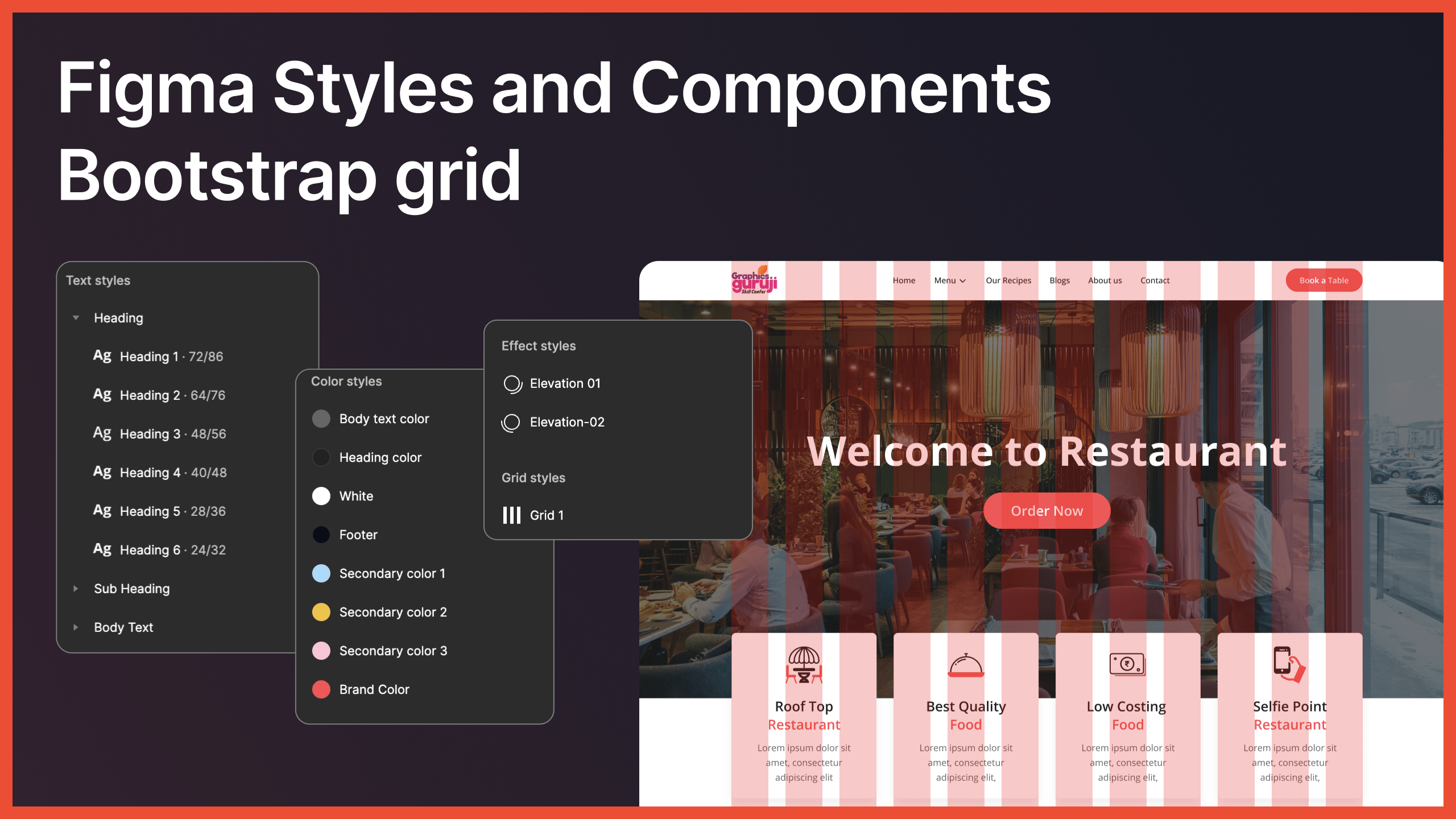
Task: Open the Elevation-02 effect style
Action: click(x=511, y=422)
